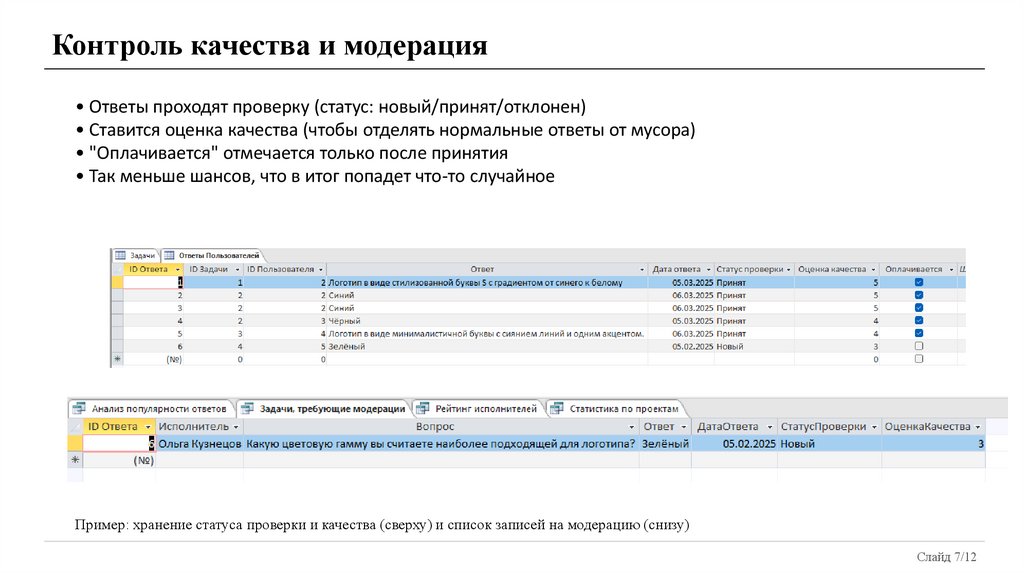Open ID Ответа filter arrow in upper table
1024x574 pixels.
click(177, 270)
